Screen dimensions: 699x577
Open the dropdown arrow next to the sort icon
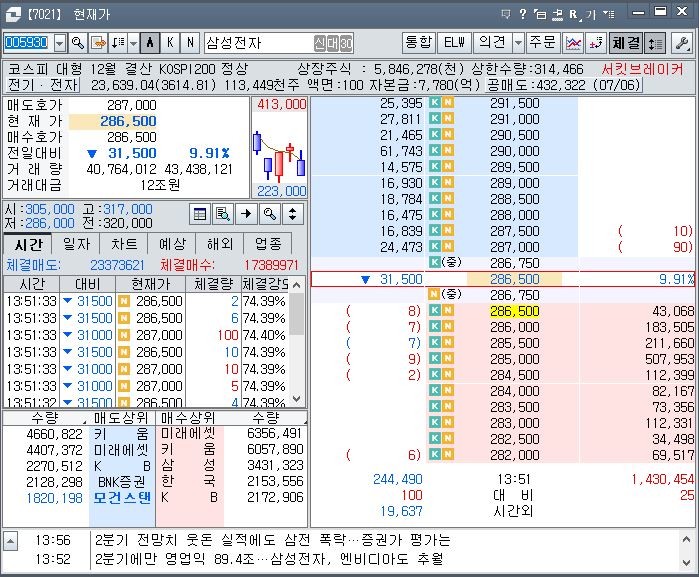133,43
